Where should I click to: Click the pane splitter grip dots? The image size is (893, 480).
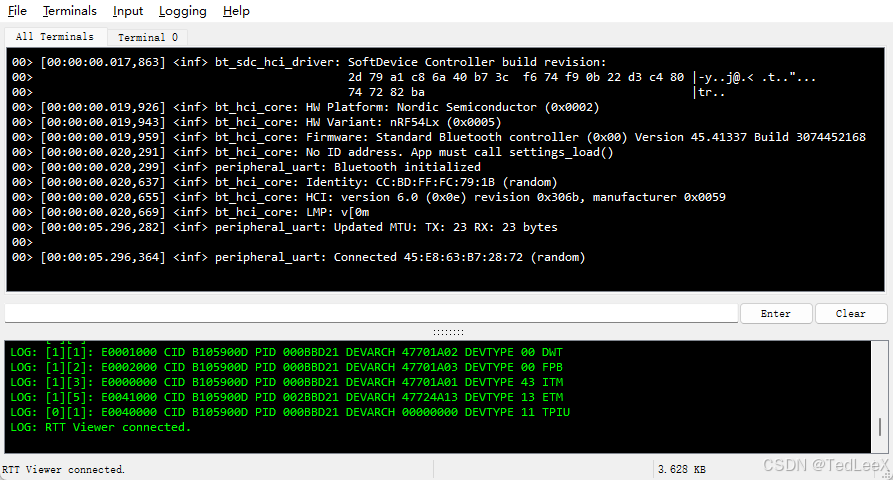tap(448, 332)
